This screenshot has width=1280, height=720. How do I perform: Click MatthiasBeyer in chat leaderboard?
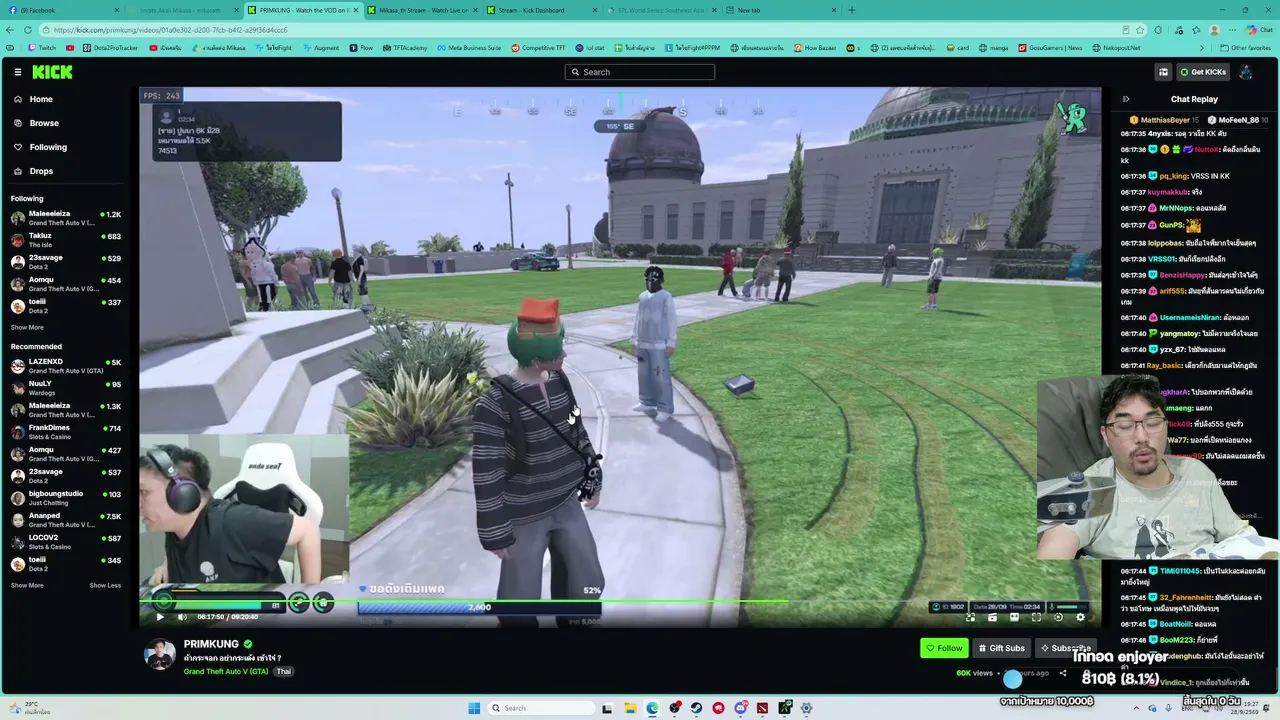coord(1163,120)
